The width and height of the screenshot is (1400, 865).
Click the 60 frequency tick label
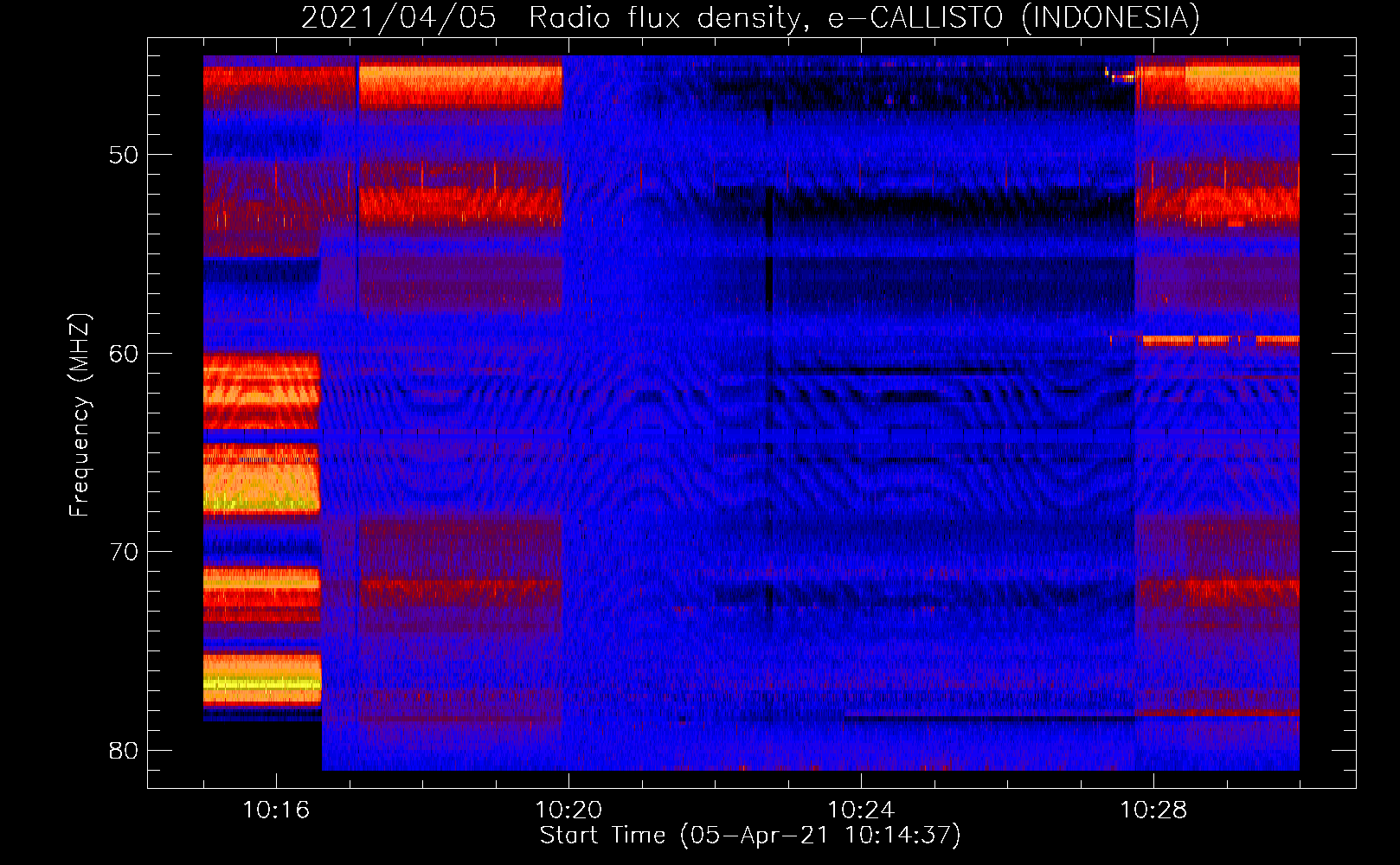(x=124, y=353)
